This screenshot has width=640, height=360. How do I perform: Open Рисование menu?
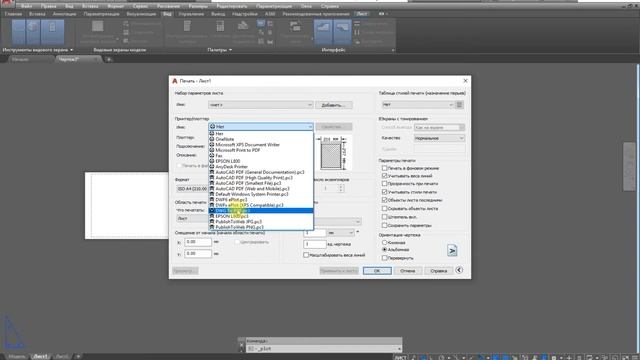pos(168,6)
